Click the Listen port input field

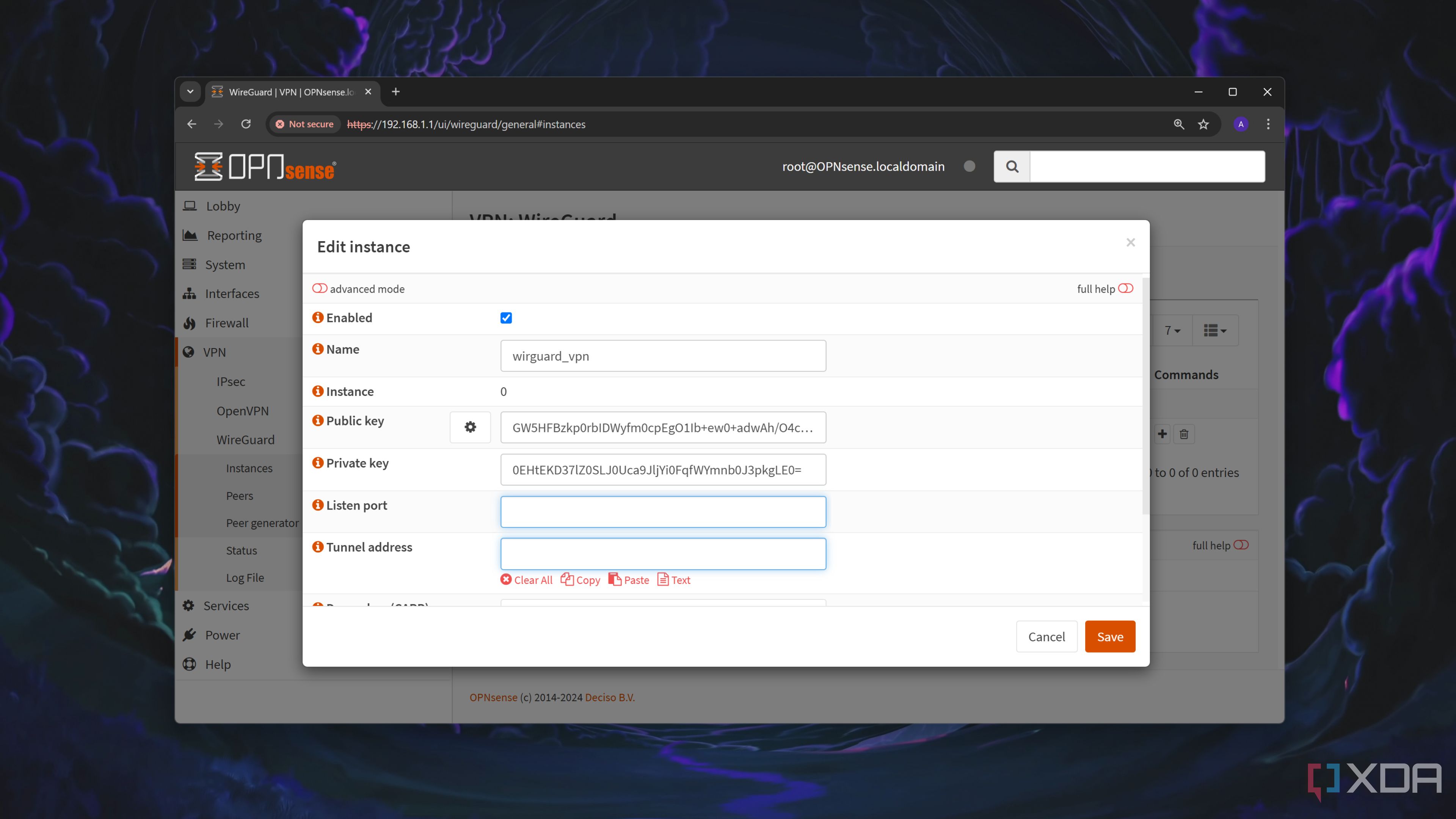click(663, 511)
